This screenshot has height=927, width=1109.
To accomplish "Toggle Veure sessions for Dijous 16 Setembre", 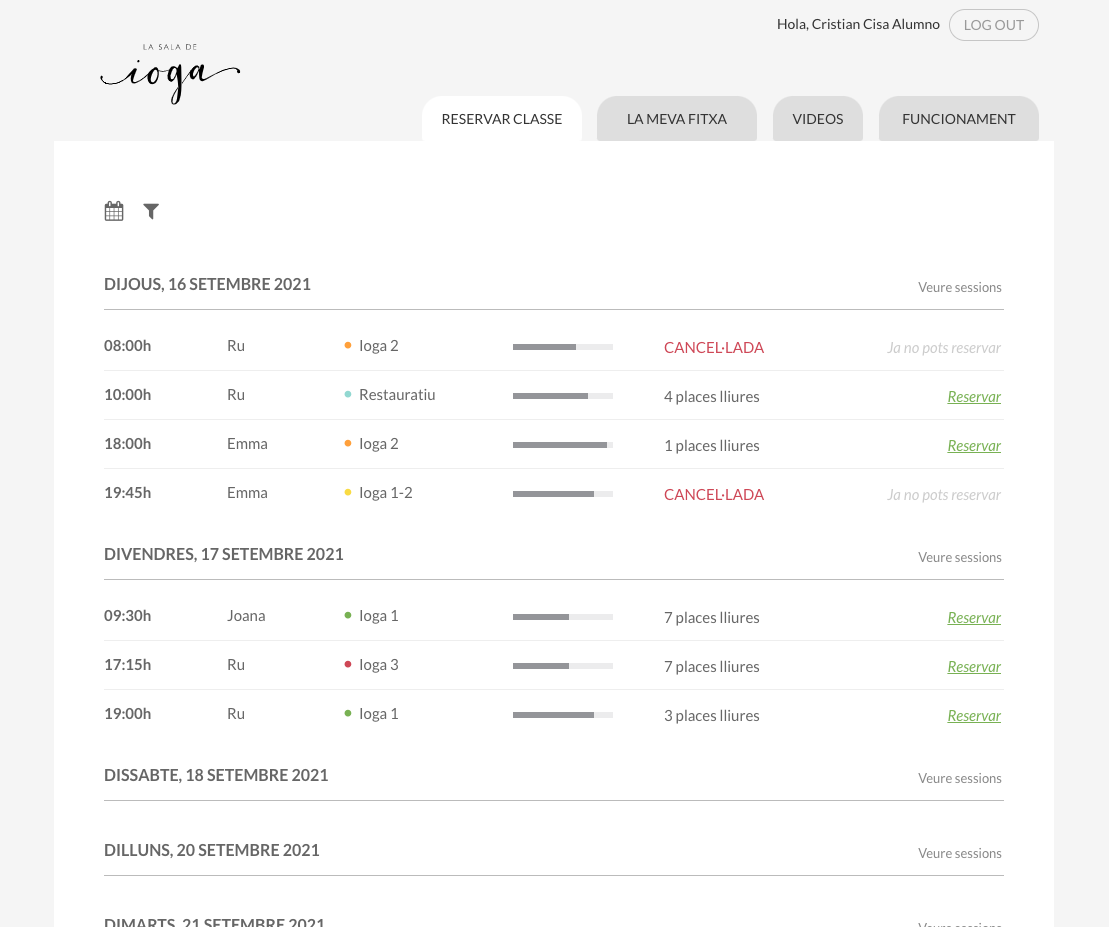I will coord(959,287).
